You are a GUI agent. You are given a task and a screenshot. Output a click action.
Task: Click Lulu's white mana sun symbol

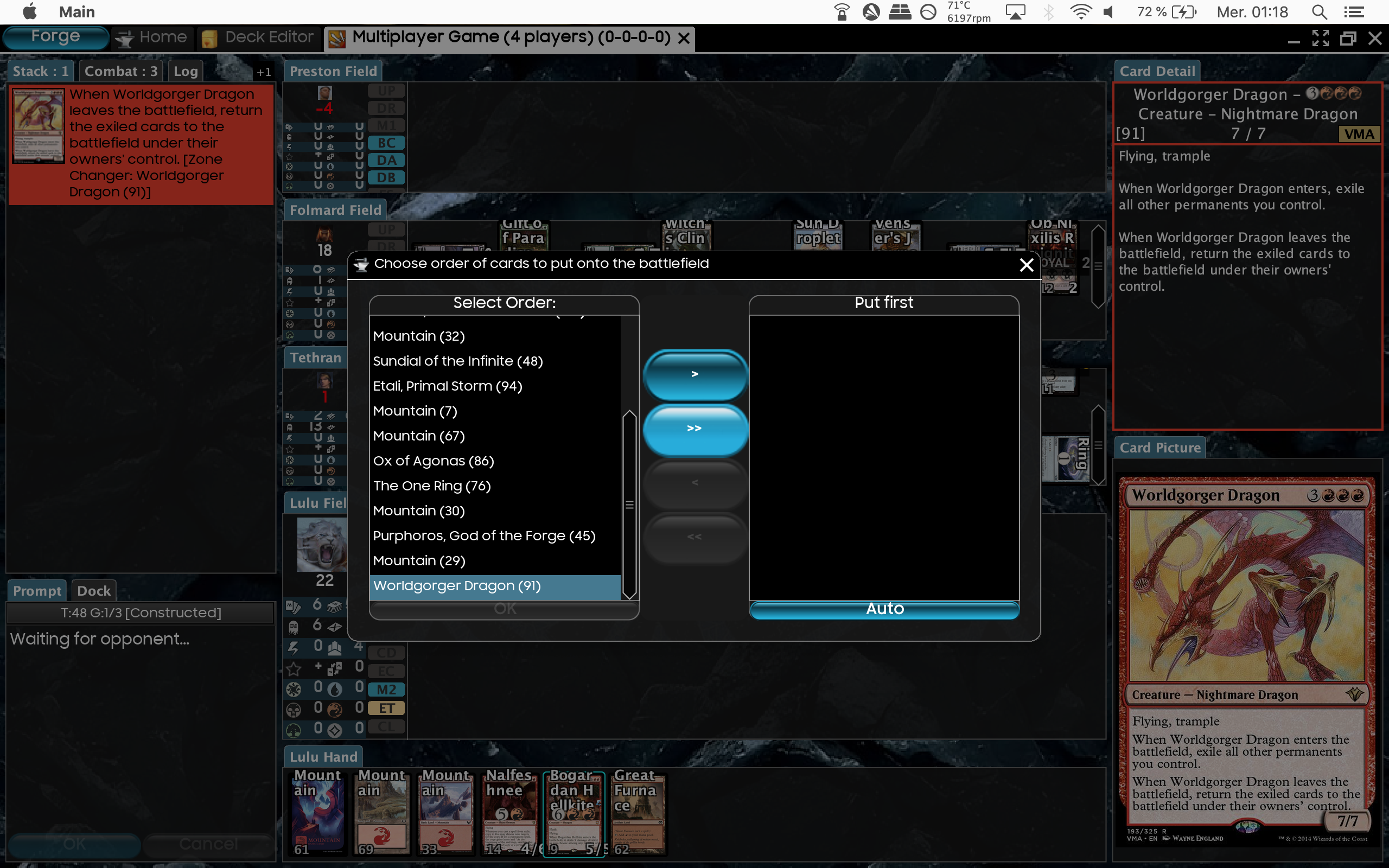click(294, 689)
